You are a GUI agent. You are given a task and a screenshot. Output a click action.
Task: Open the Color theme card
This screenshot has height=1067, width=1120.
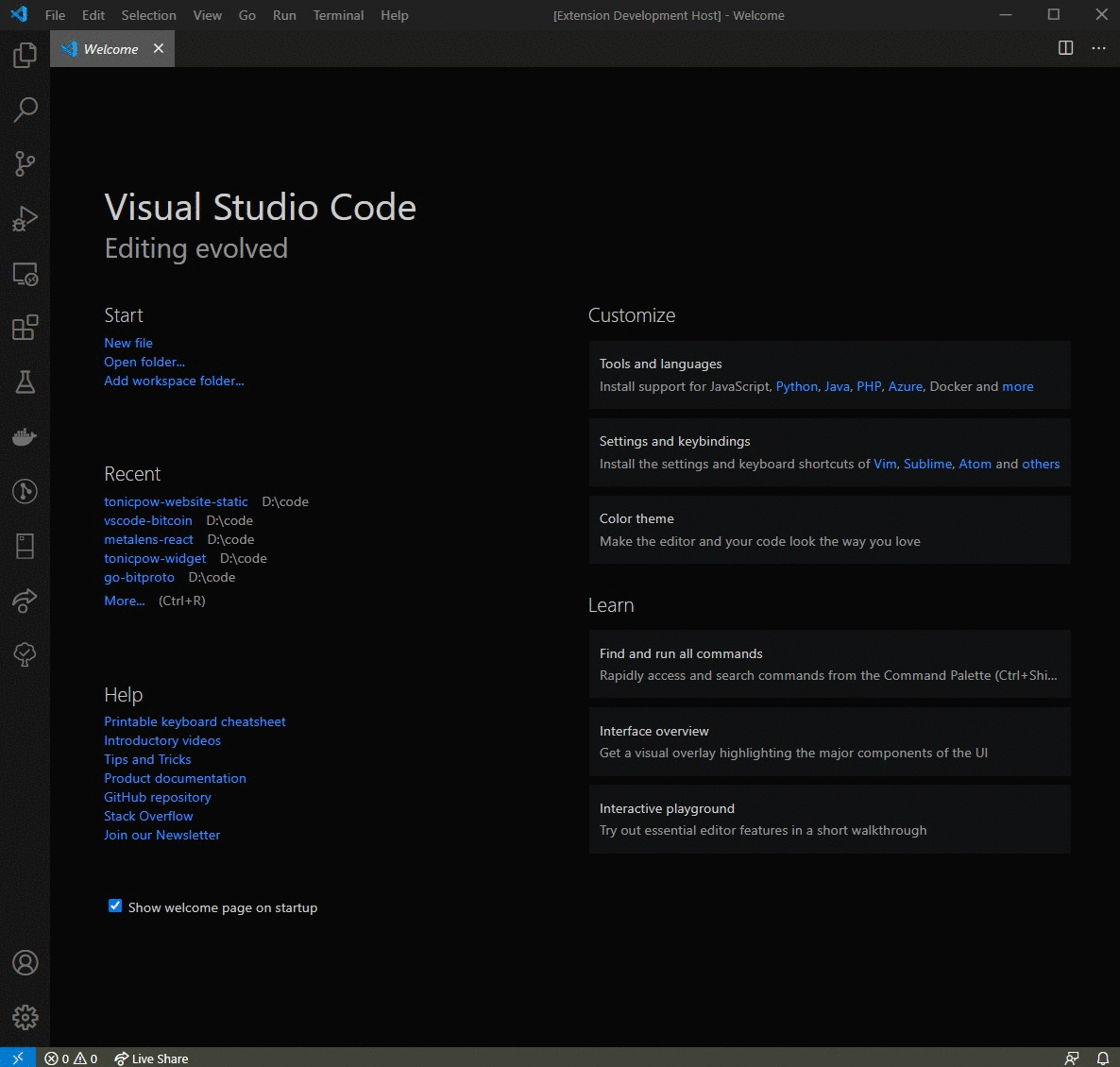click(x=829, y=530)
